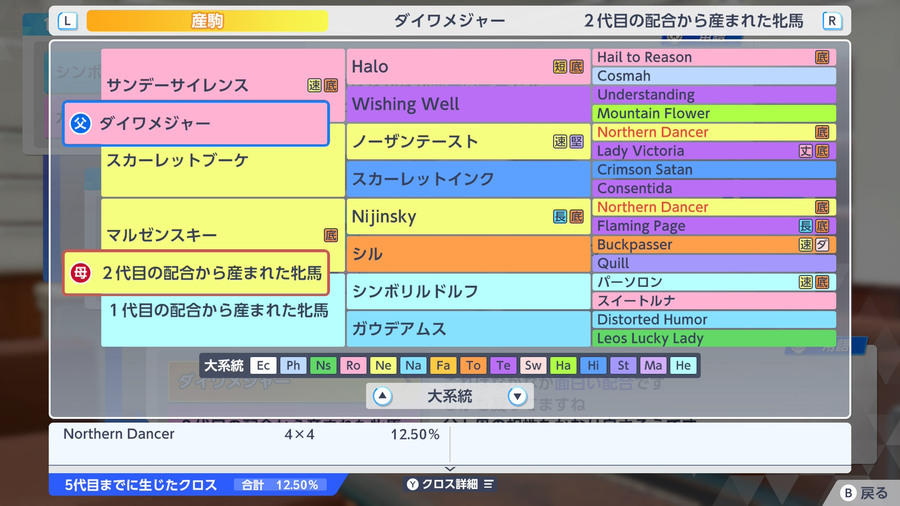Click the Ph lineage color swatch
This screenshot has height=506, width=900.
293,365
